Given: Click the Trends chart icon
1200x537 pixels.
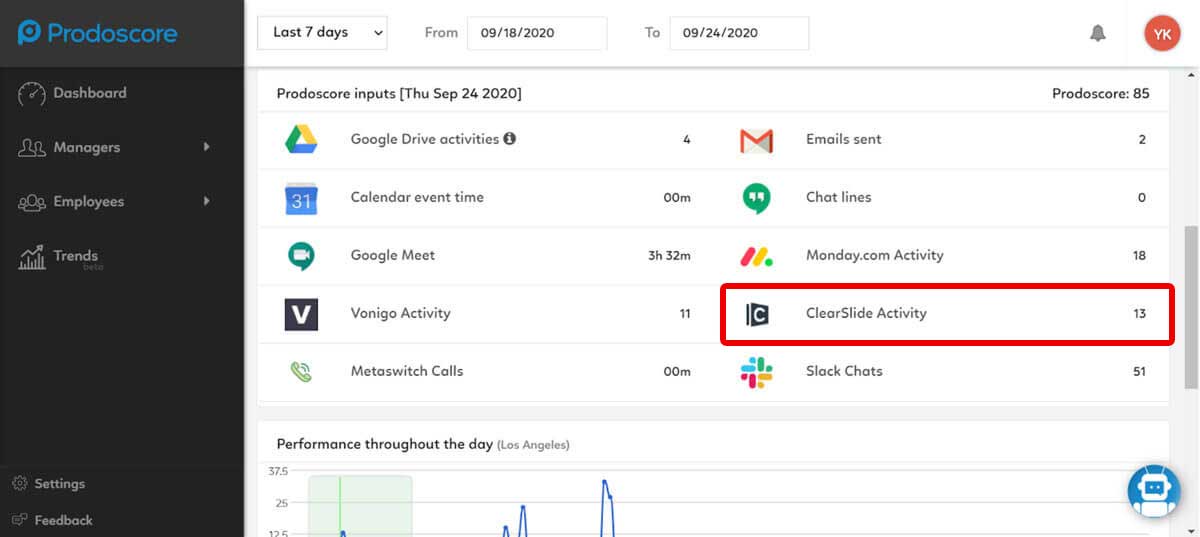Looking at the screenshot, I should click(x=32, y=257).
